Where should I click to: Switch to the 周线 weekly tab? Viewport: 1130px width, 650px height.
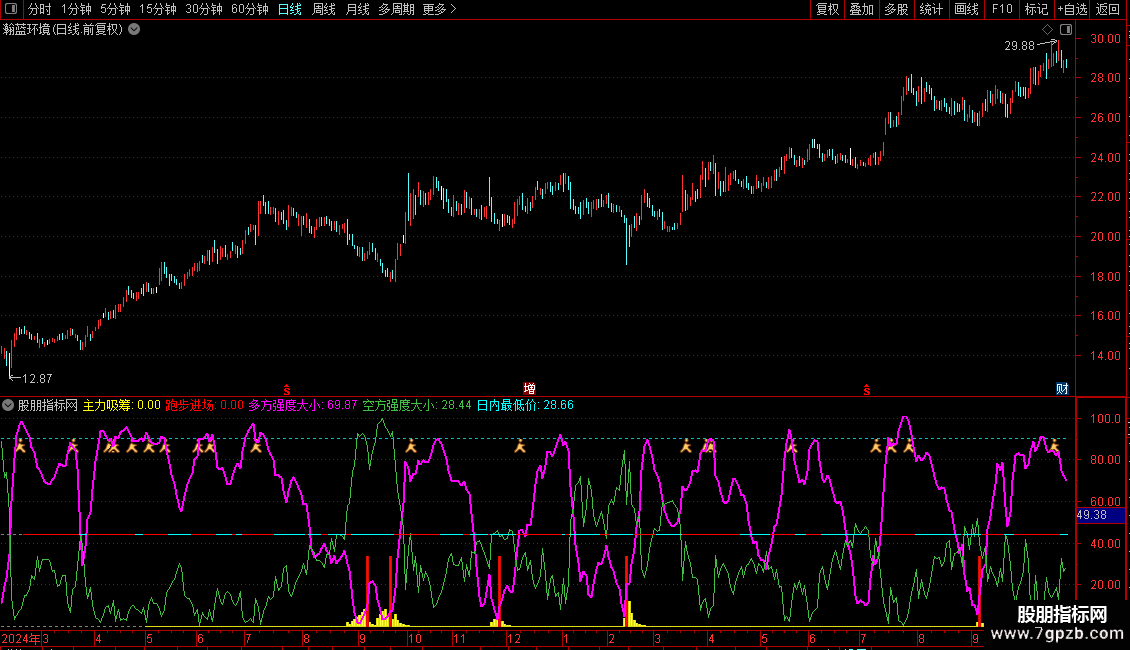coord(324,10)
